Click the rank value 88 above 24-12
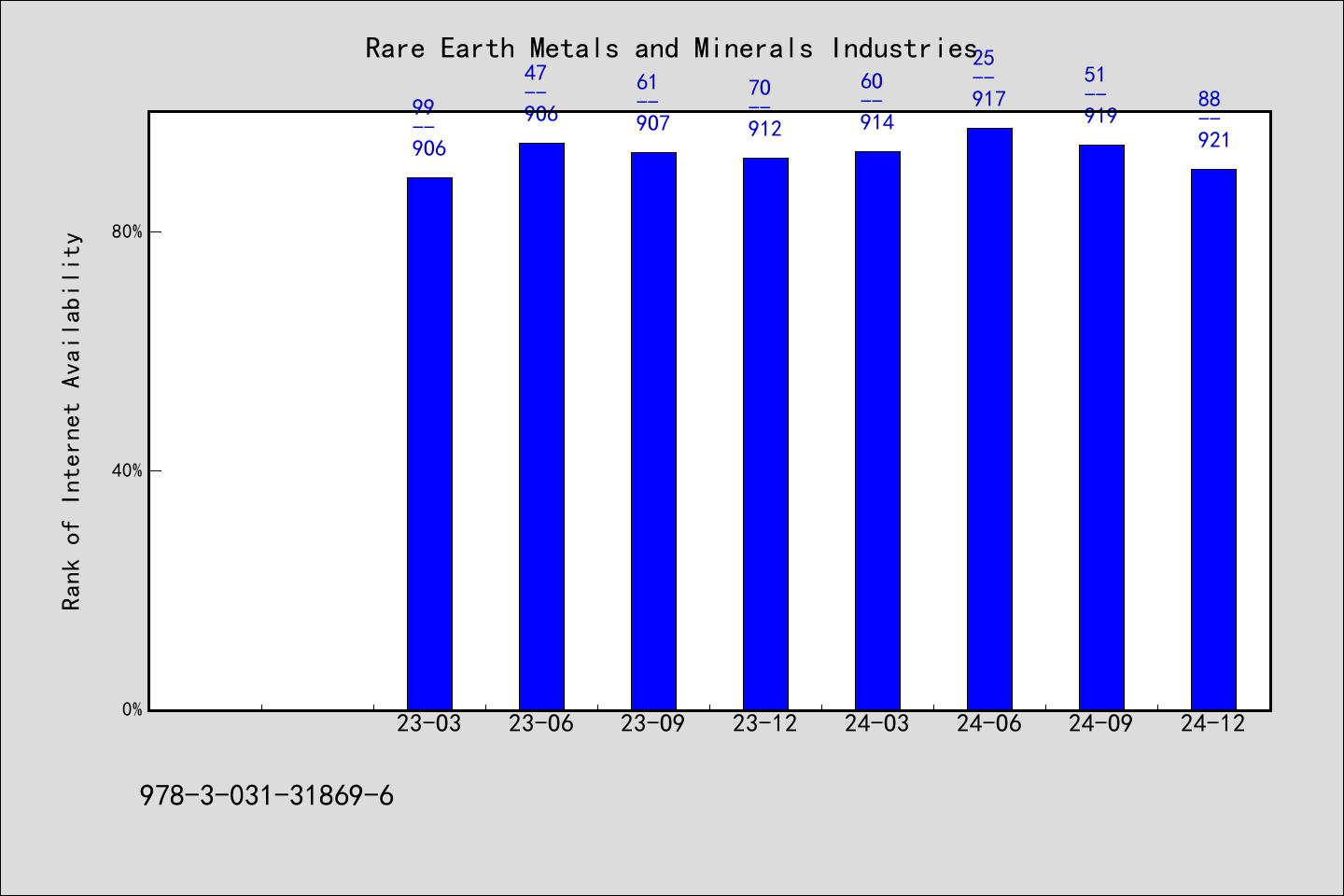Viewport: 1344px width, 896px height. coord(1209,99)
